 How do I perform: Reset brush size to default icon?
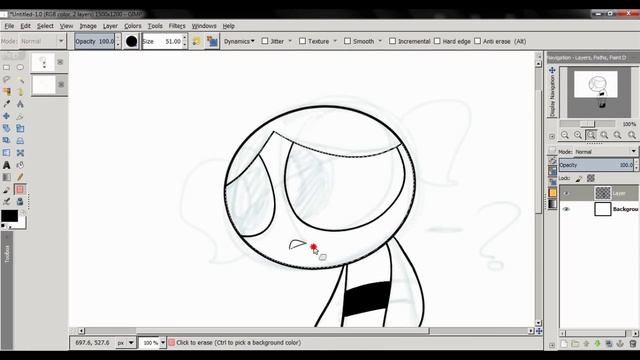[197, 41]
